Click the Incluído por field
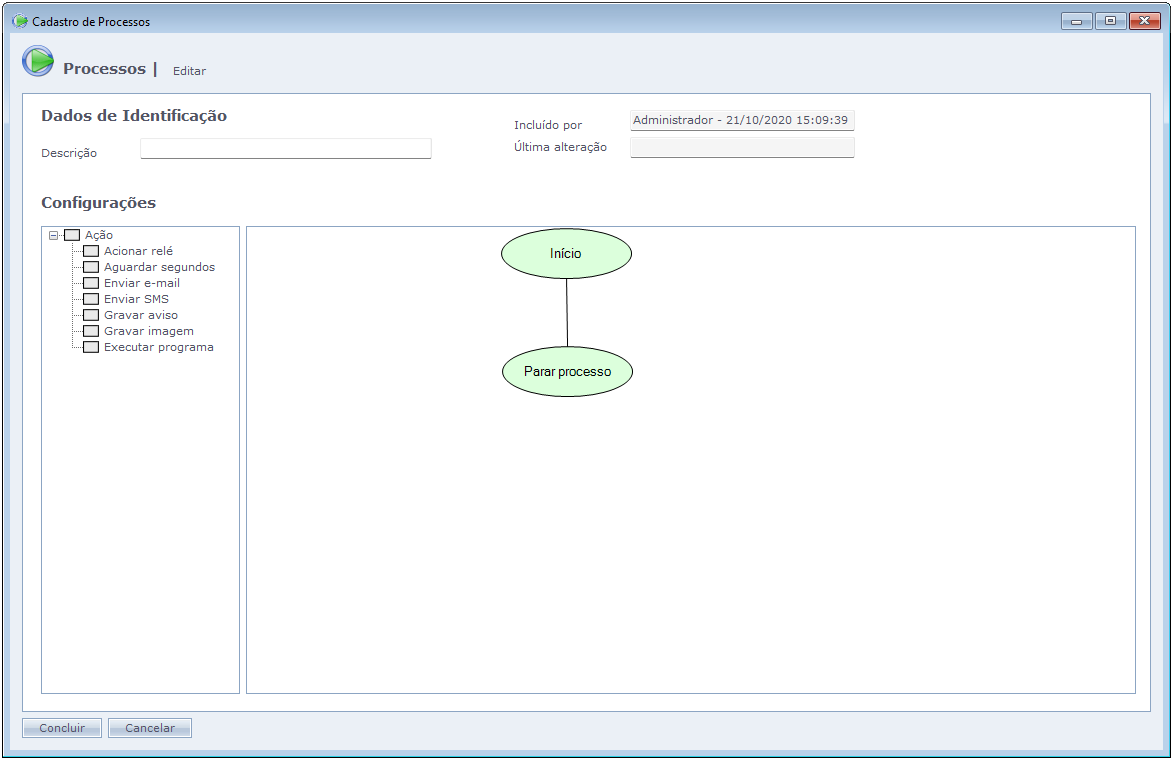This screenshot has width=1175, height=762. [742, 121]
